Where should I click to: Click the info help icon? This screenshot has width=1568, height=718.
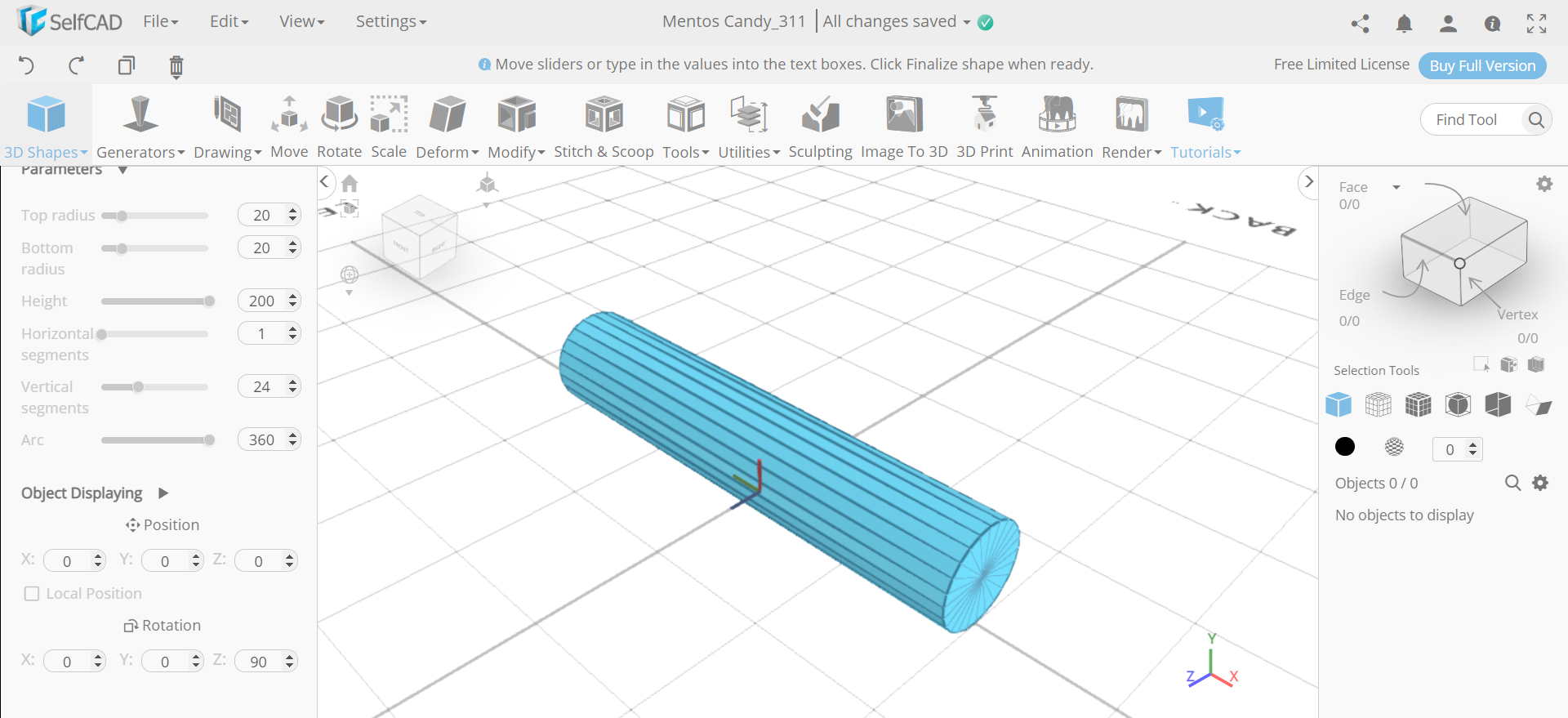tap(1492, 24)
